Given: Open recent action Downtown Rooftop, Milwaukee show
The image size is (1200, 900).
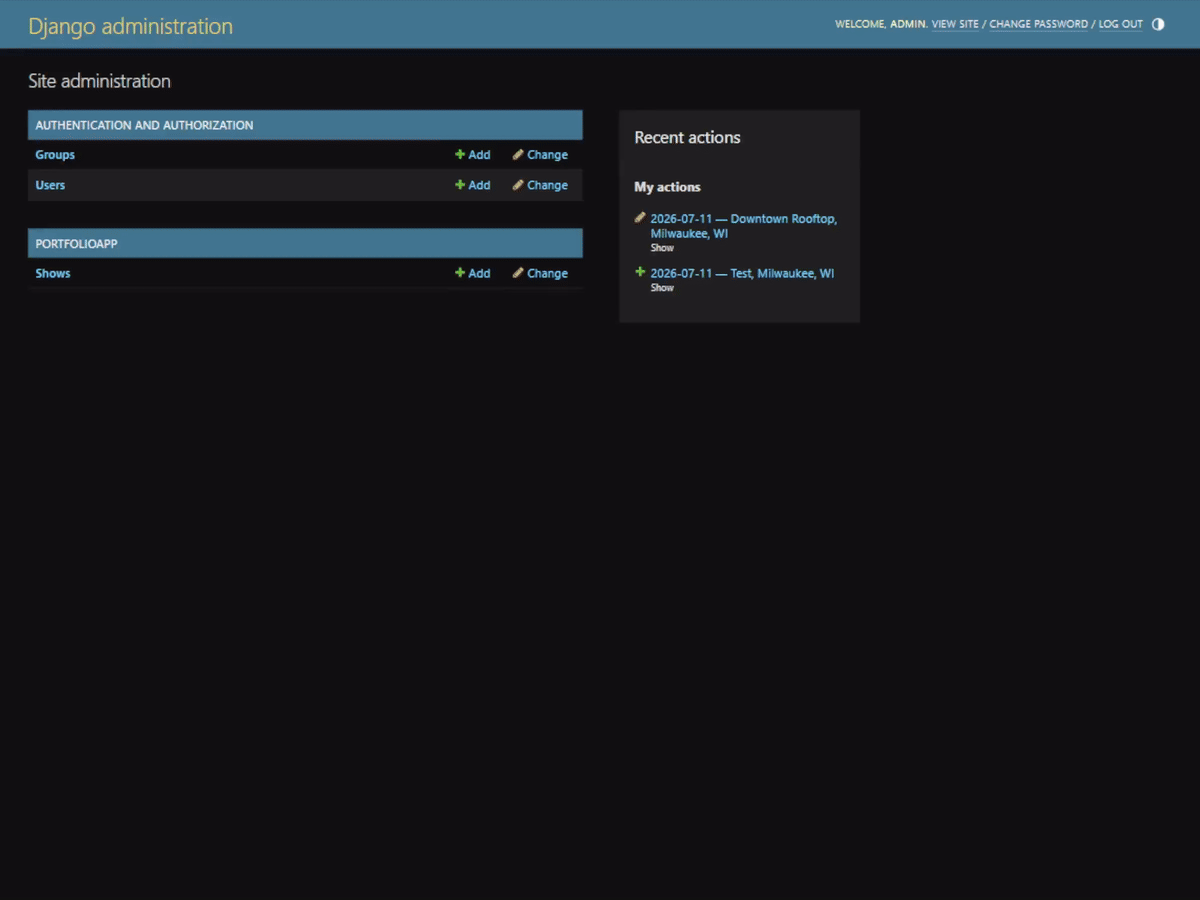Looking at the screenshot, I should [x=743, y=226].
